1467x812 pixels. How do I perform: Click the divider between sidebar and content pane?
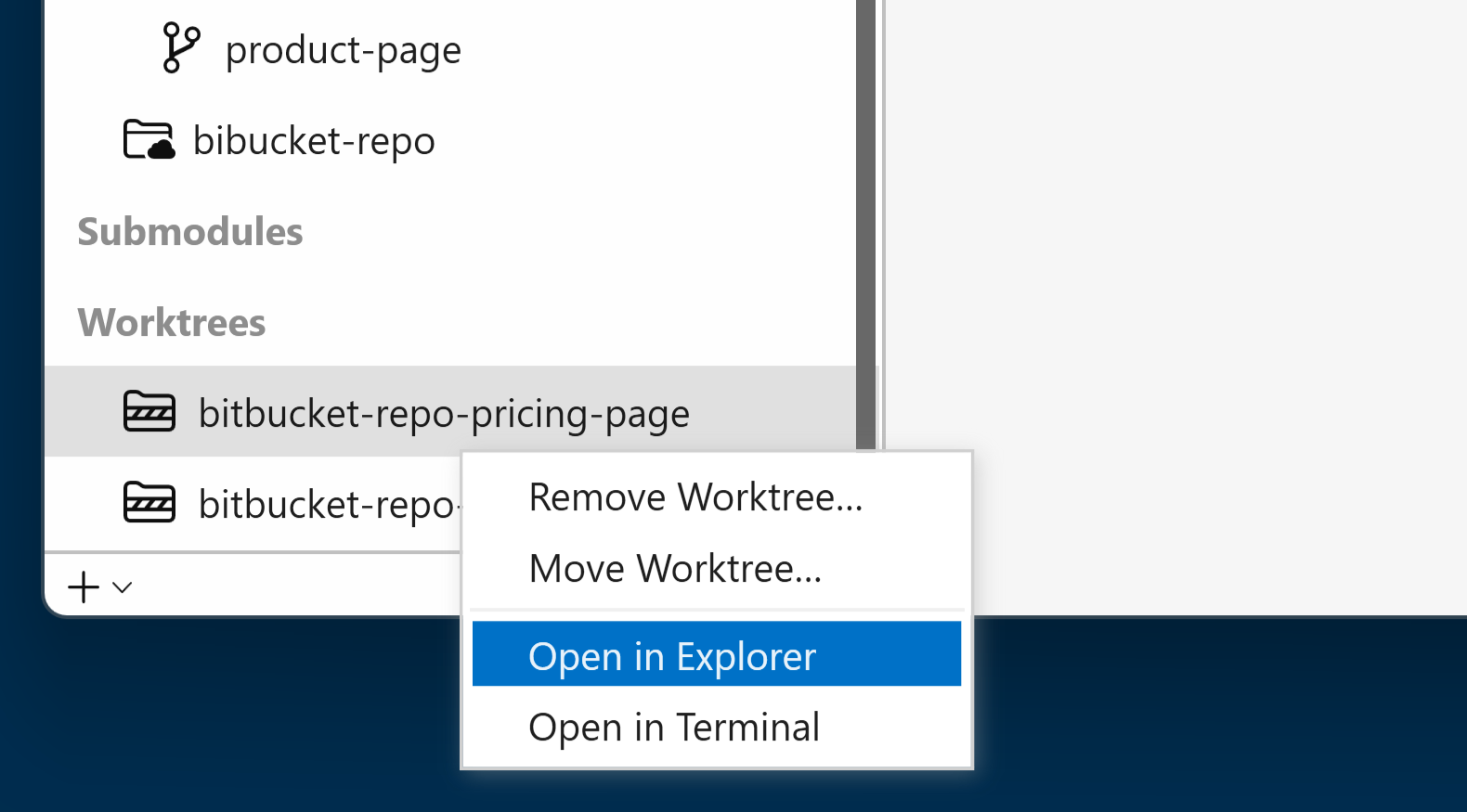(x=881, y=223)
